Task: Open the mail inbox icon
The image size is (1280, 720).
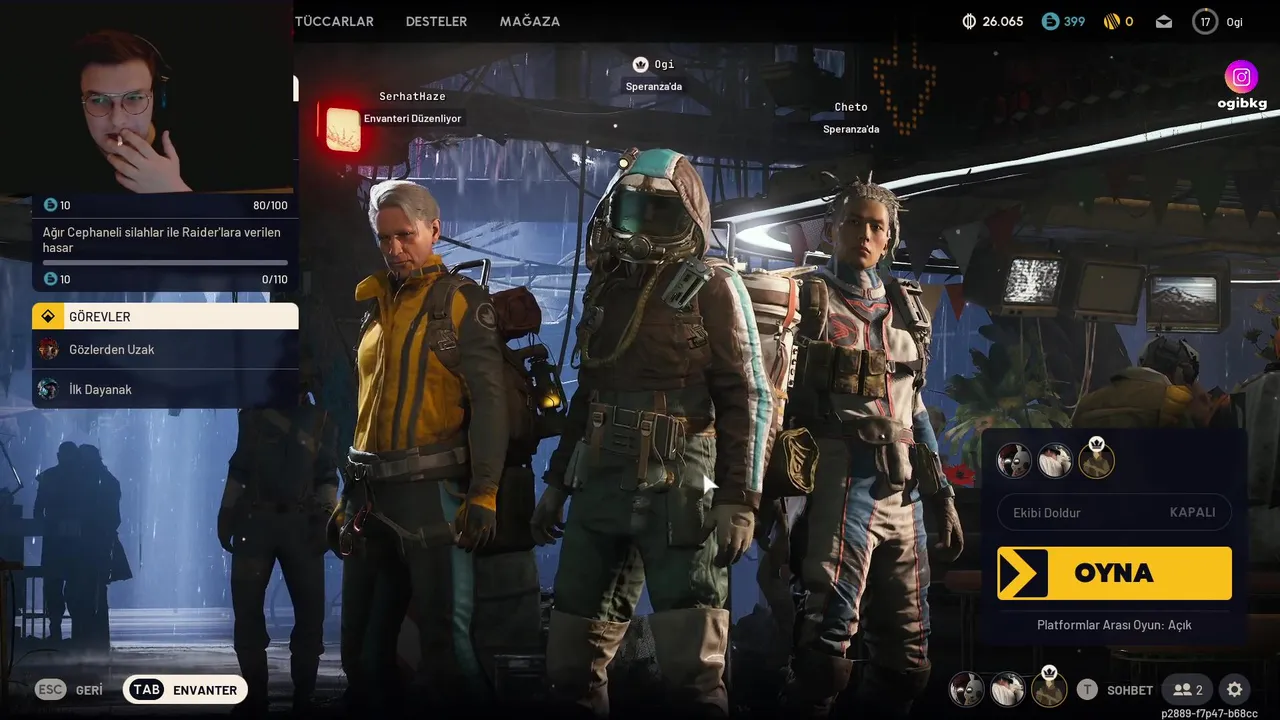Action: 1164,21
